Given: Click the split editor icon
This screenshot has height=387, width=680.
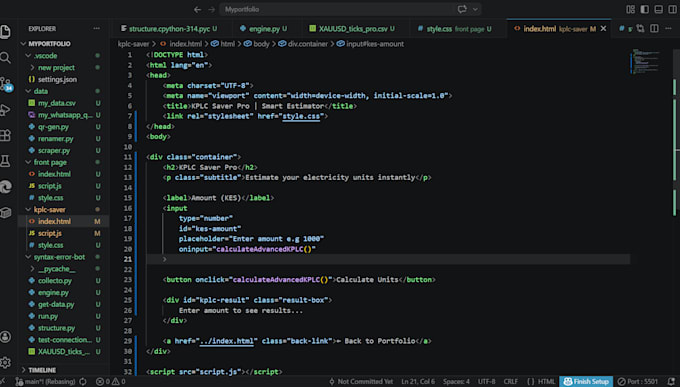Looking at the screenshot, I should click(654, 29).
